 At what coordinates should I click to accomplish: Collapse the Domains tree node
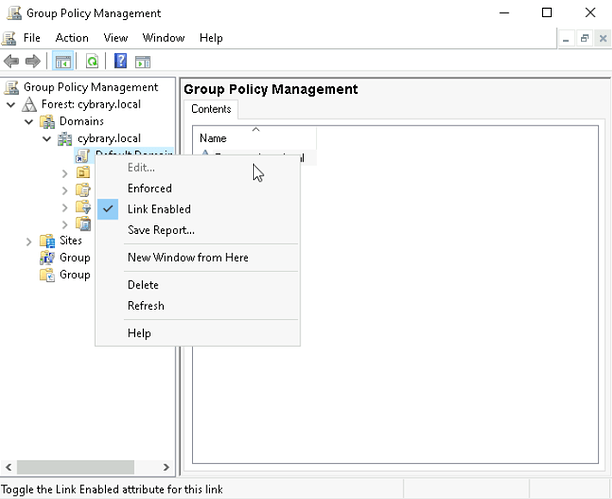pyautogui.click(x=29, y=121)
